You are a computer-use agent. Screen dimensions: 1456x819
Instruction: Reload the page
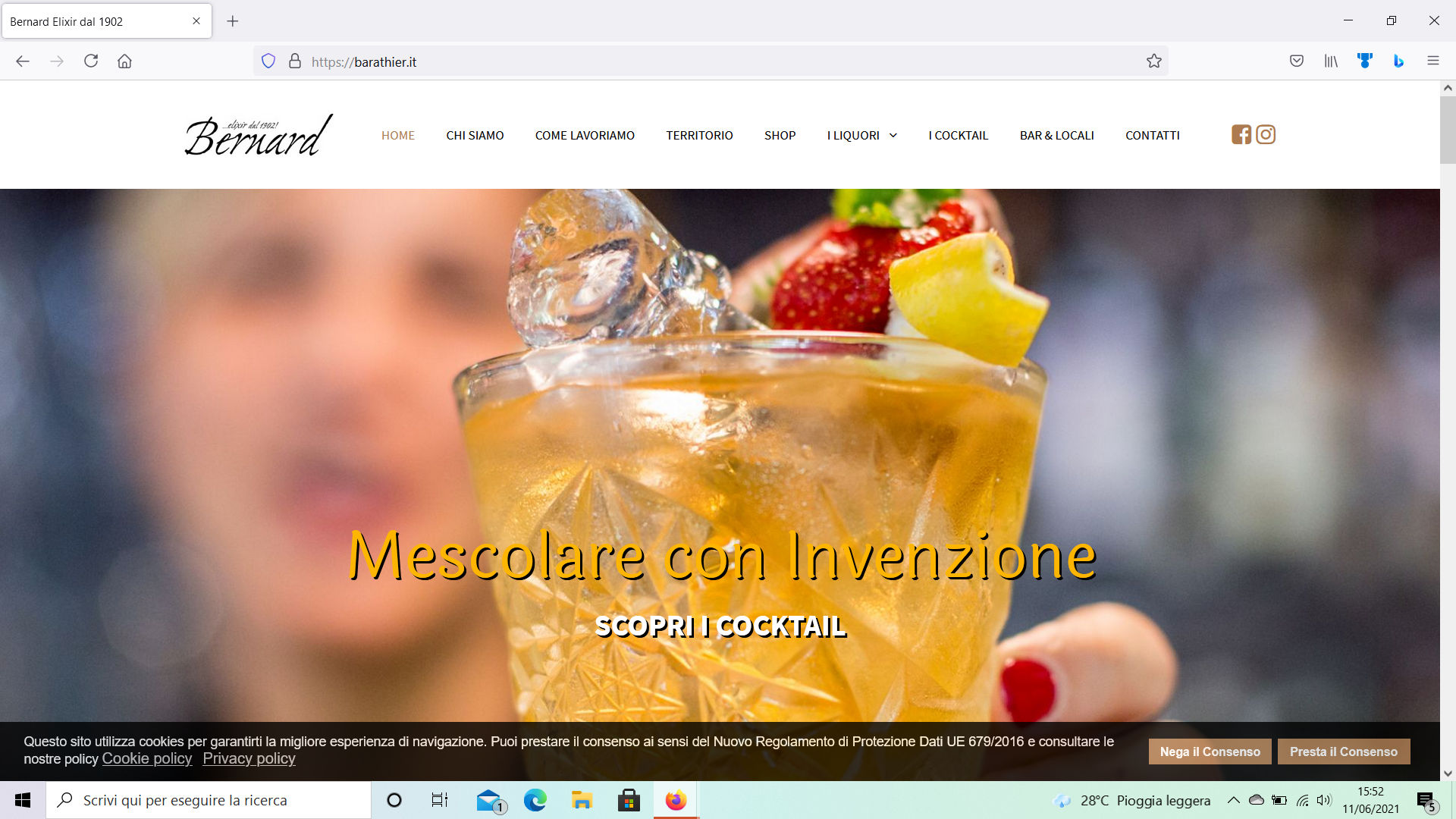tap(91, 61)
